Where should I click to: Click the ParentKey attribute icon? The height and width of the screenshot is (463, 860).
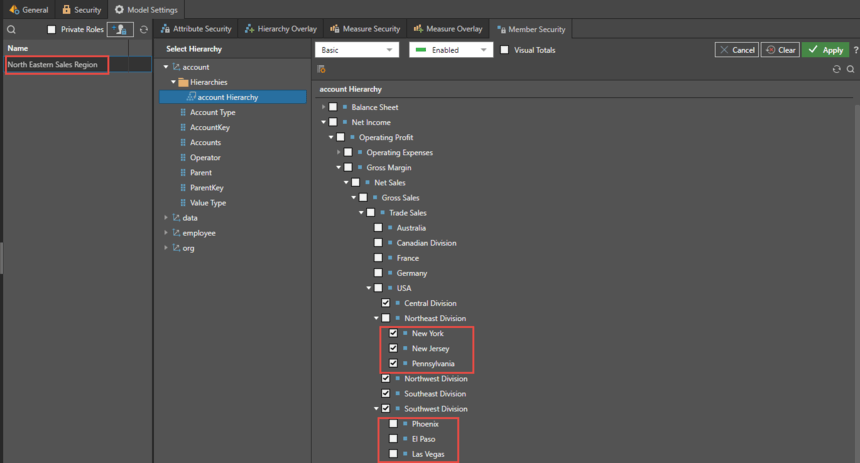(183, 188)
